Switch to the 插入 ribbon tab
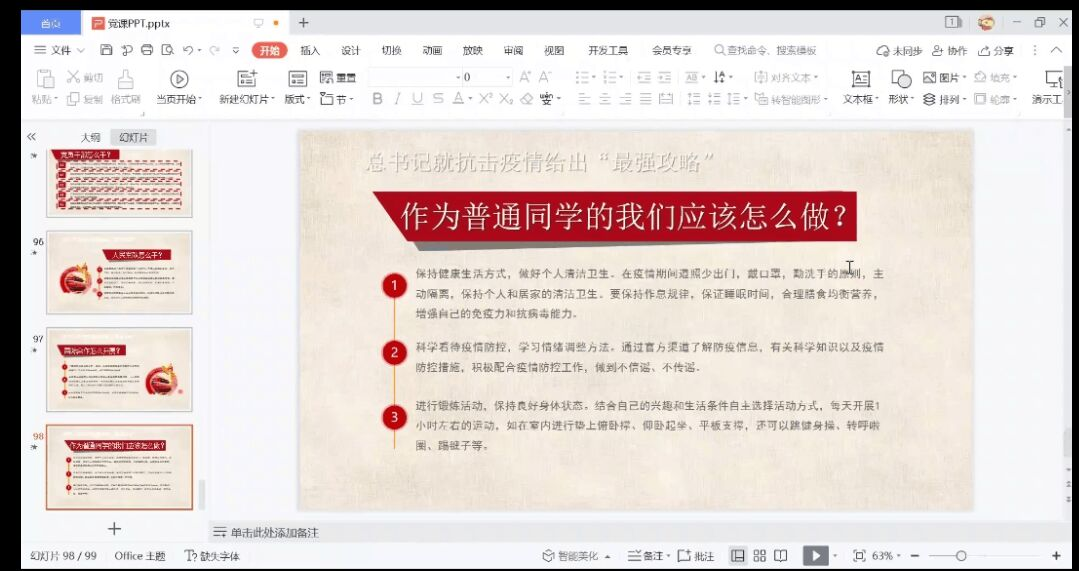This screenshot has width=1079, height=571. tap(310, 50)
